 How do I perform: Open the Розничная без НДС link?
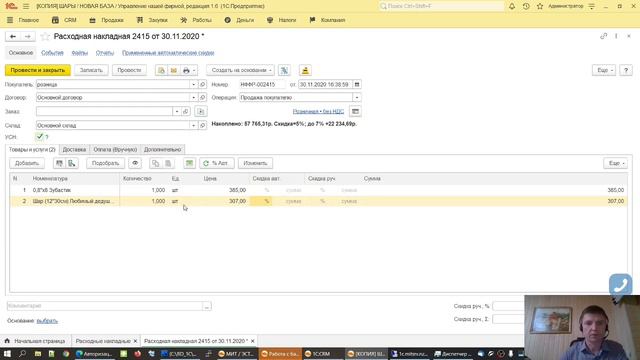tap(318, 111)
